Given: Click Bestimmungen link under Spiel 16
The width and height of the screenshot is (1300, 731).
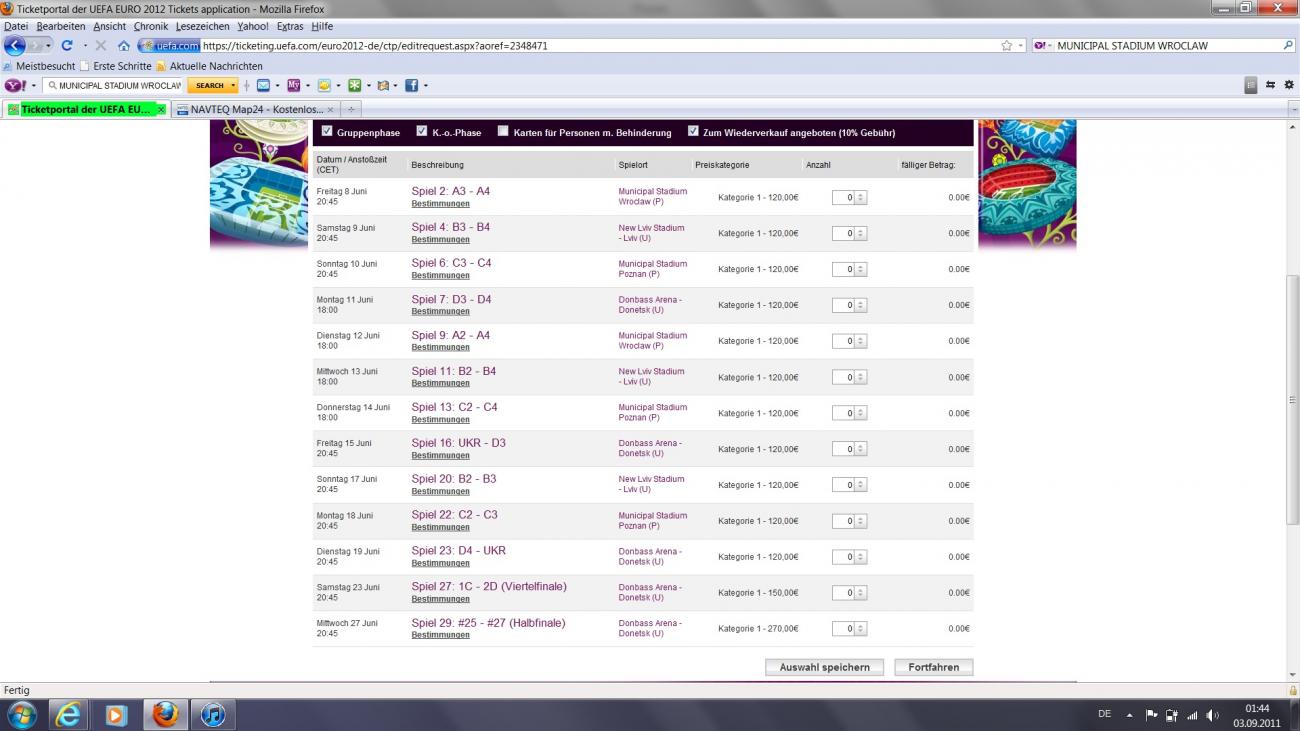Looking at the screenshot, I should pyautogui.click(x=440, y=455).
